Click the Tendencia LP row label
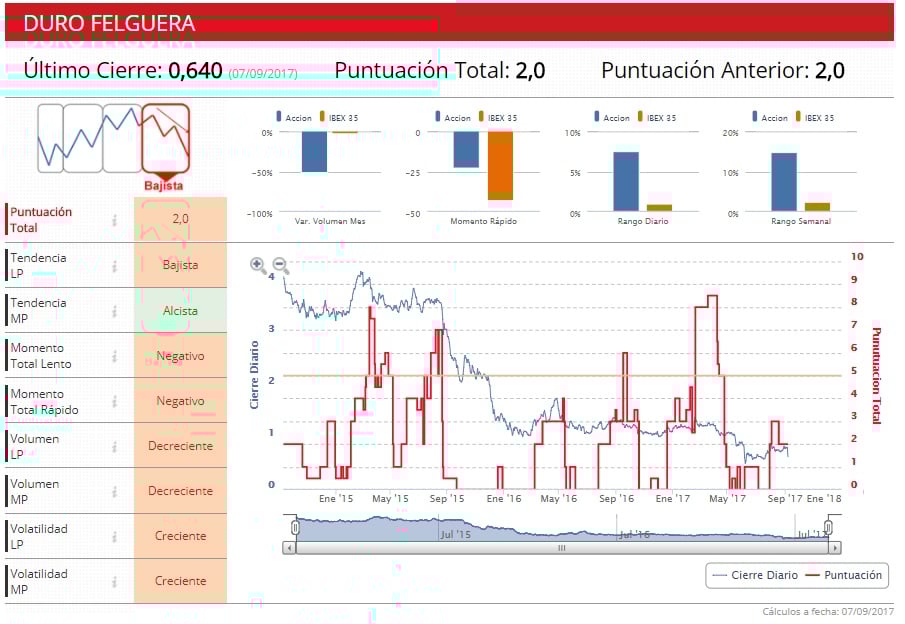This screenshot has height=624, width=905. tap(38, 266)
